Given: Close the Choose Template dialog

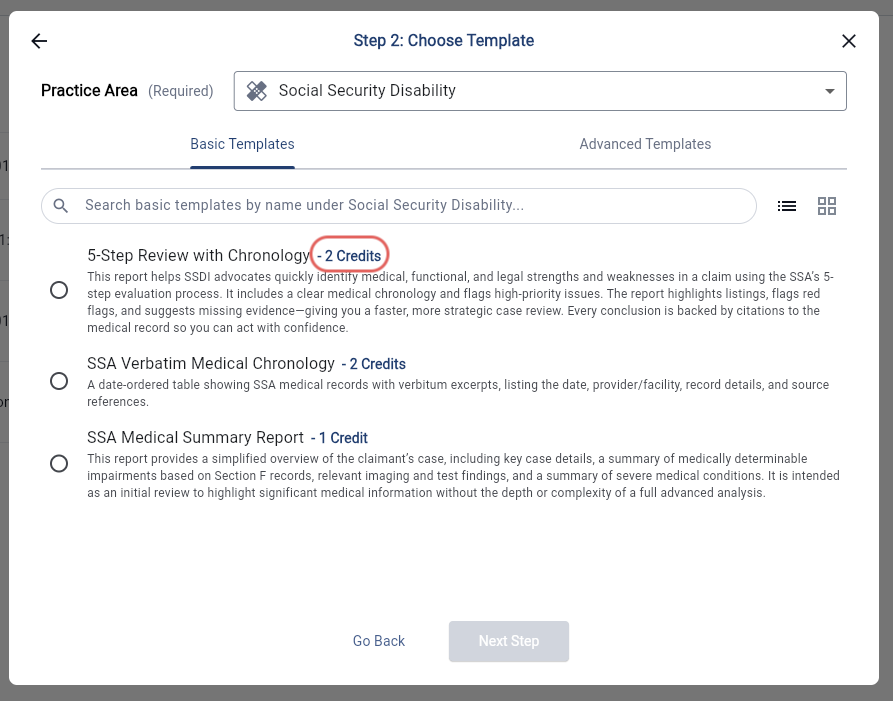Looking at the screenshot, I should [x=849, y=41].
